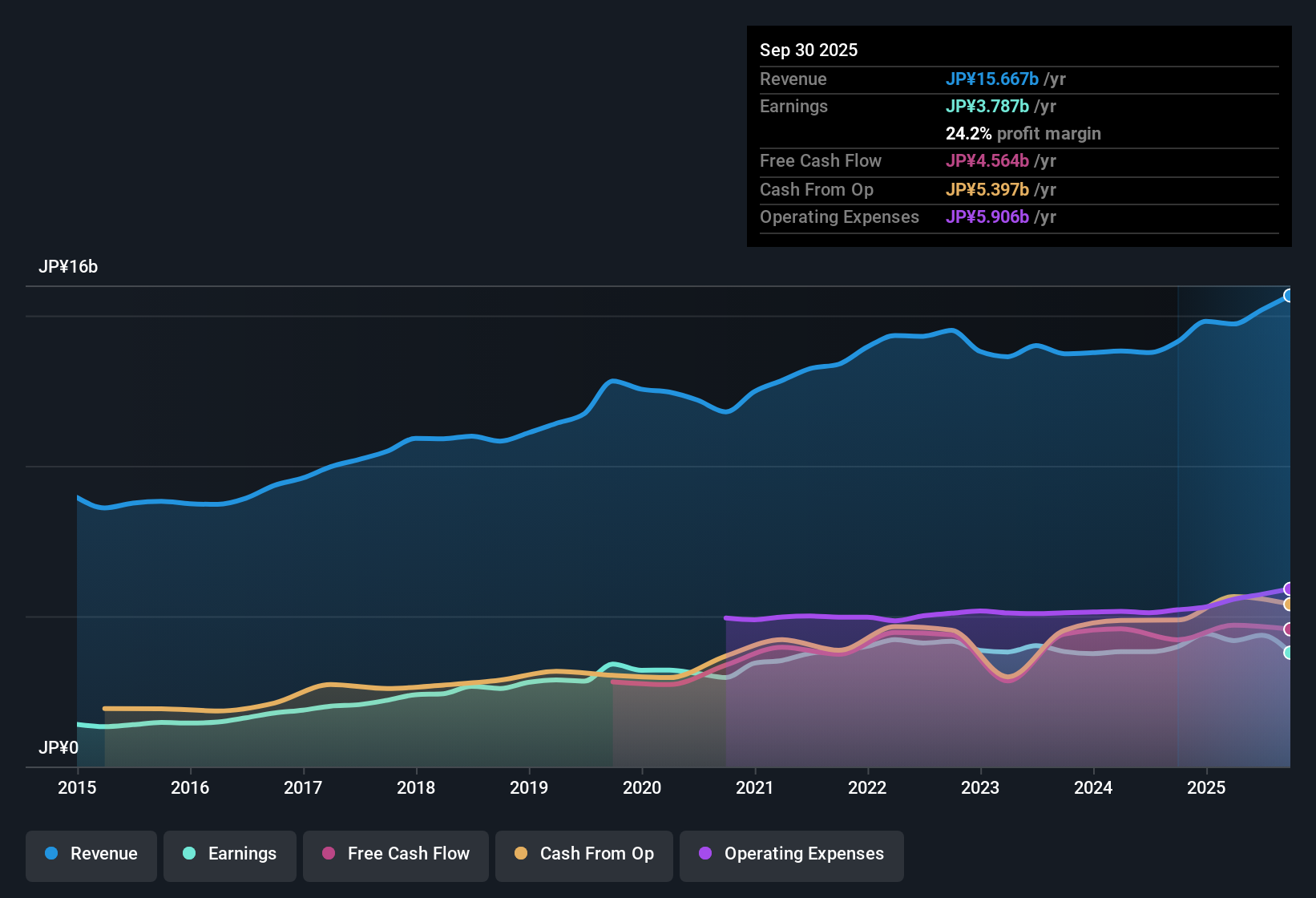Select the pink Free Cash Flow endpoint circle
Screen dimensions: 1316x898
(1288, 629)
